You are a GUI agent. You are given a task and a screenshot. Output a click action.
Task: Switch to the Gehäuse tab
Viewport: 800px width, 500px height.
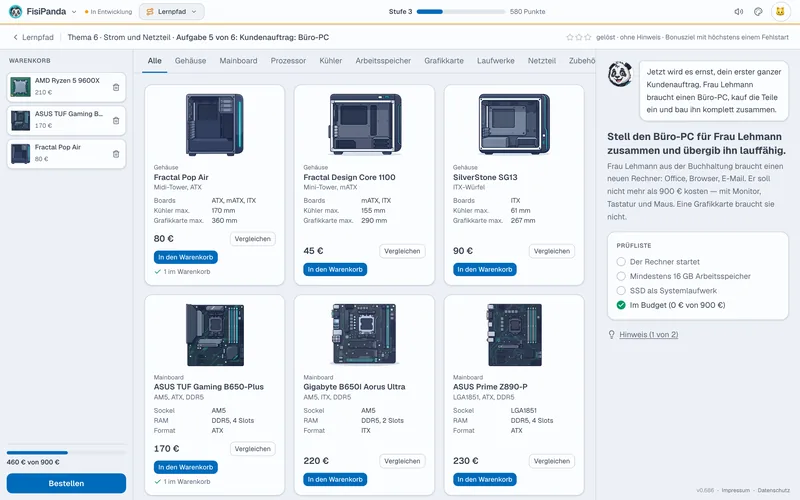click(190, 61)
